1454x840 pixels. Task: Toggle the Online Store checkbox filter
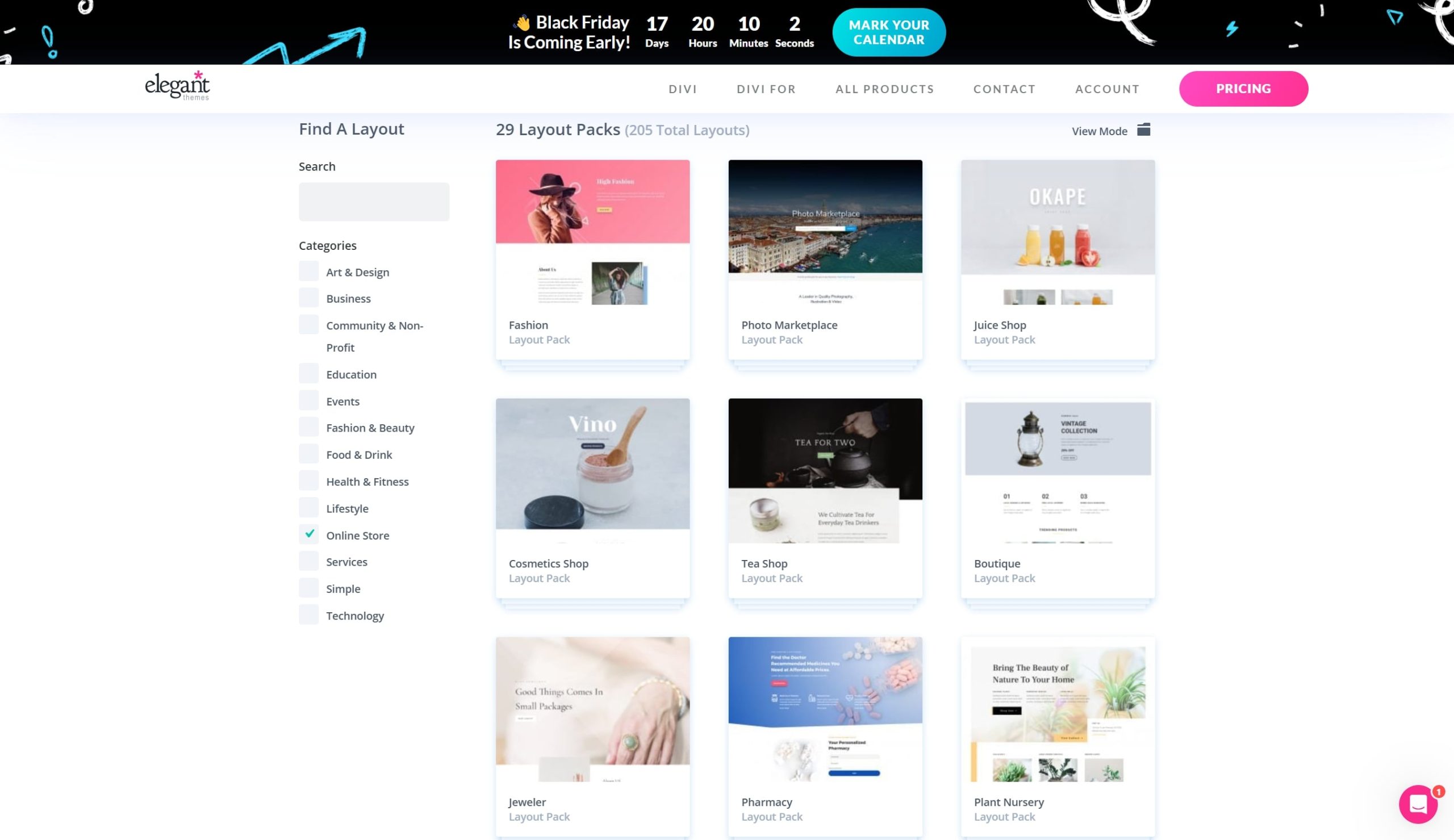(x=309, y=533)
